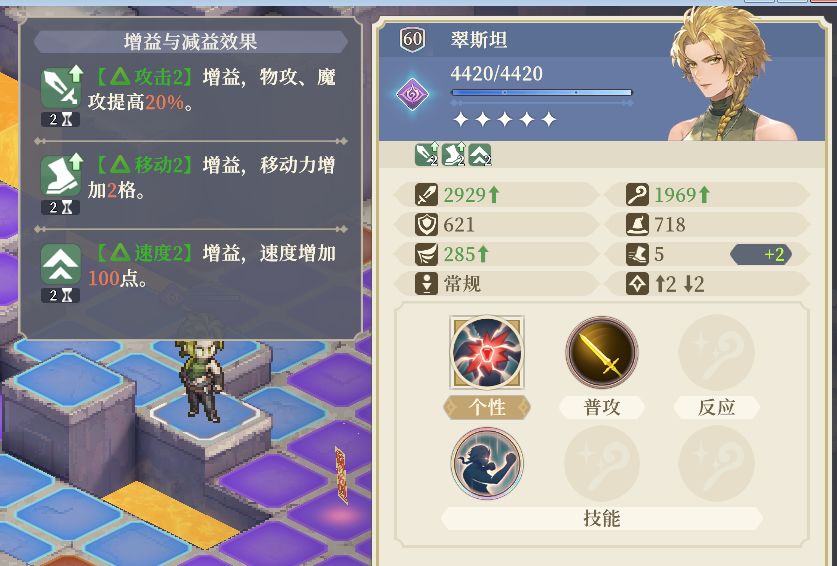Image resolution: width=837 pixels, height=566 pixels.
Task: Click the movement boot buff status icon
Action: click(453, 155)
